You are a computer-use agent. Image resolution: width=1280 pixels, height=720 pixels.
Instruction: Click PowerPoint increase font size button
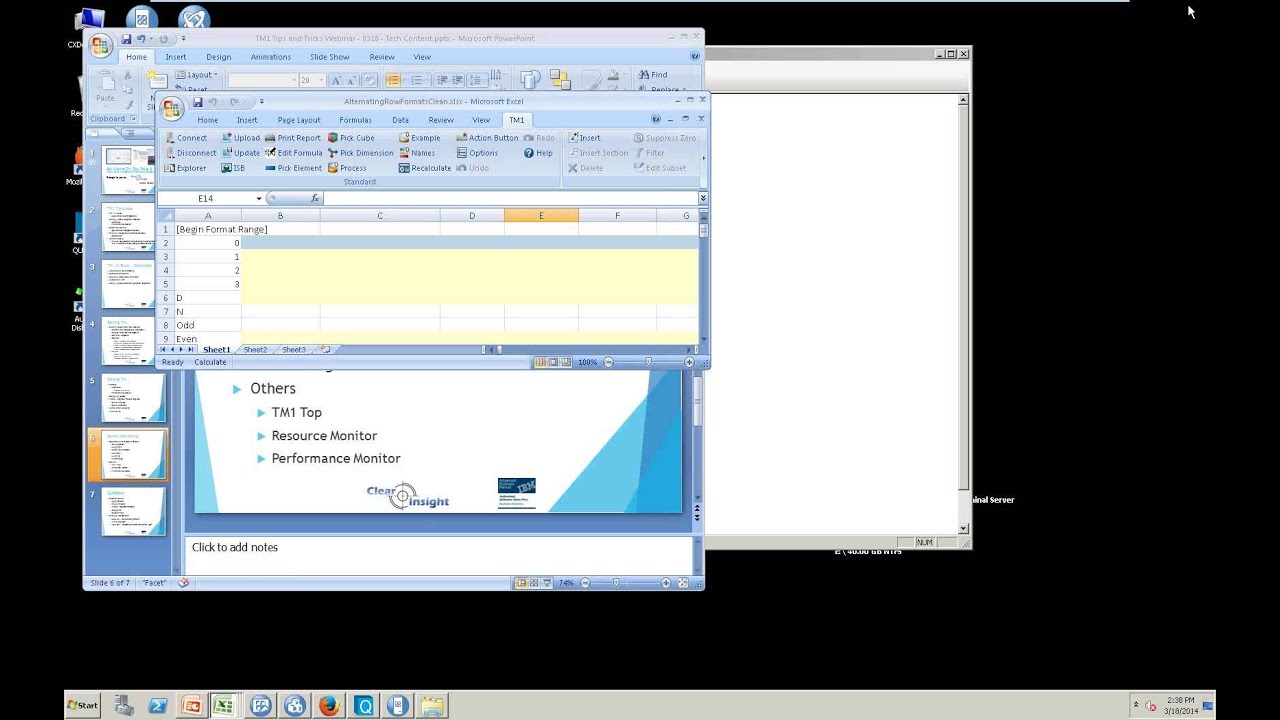coord(337,80)
